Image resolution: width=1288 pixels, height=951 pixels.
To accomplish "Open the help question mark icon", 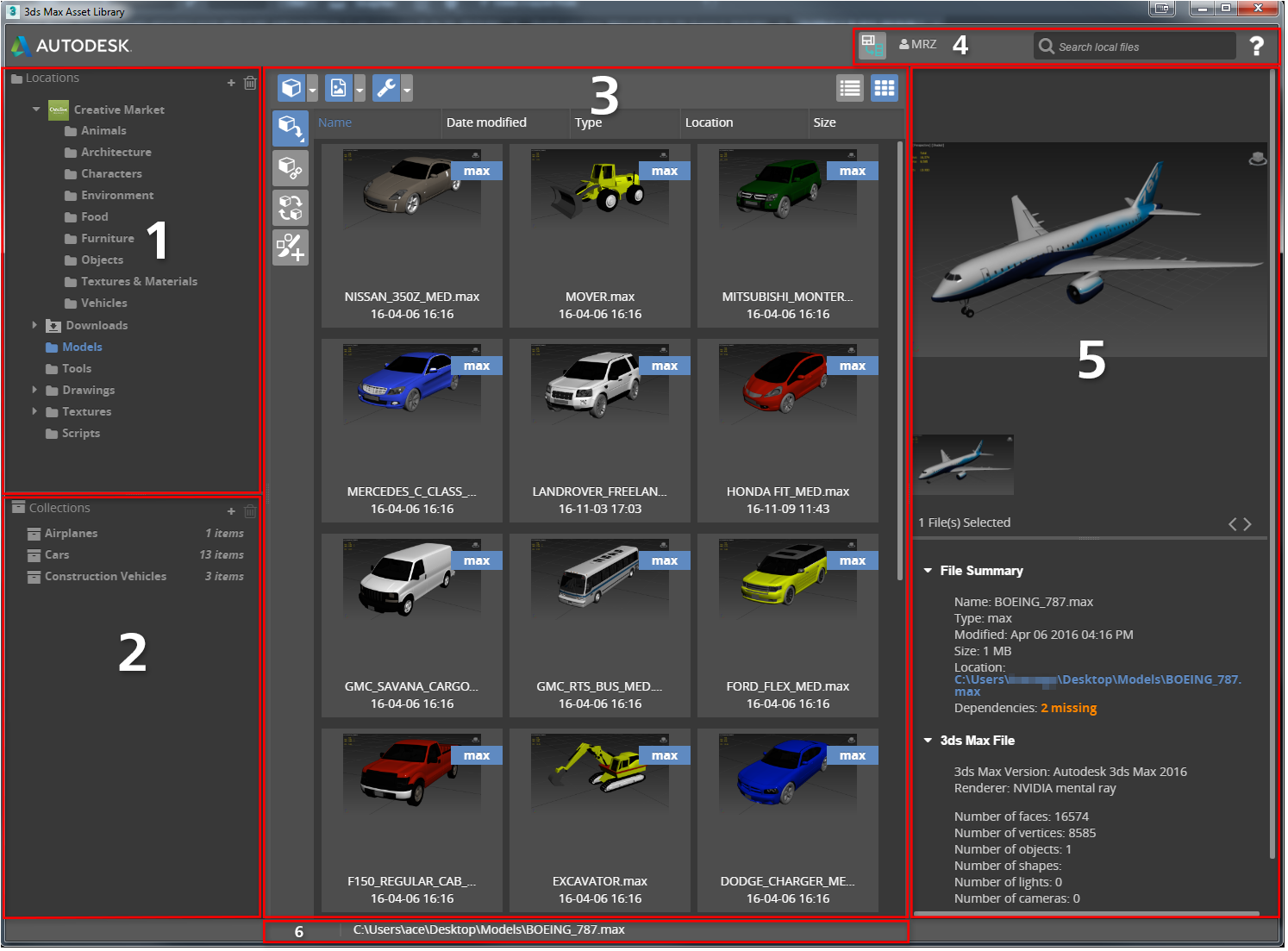I will 1256,46.
